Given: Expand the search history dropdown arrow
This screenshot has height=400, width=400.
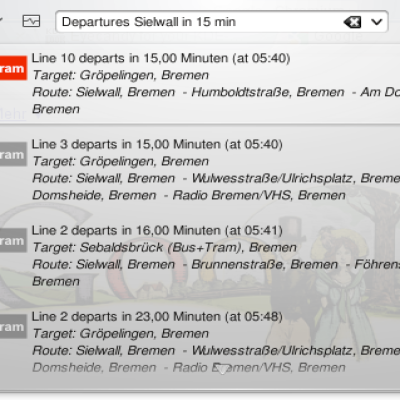Looking at the screenshot, I should click(377, 22).
